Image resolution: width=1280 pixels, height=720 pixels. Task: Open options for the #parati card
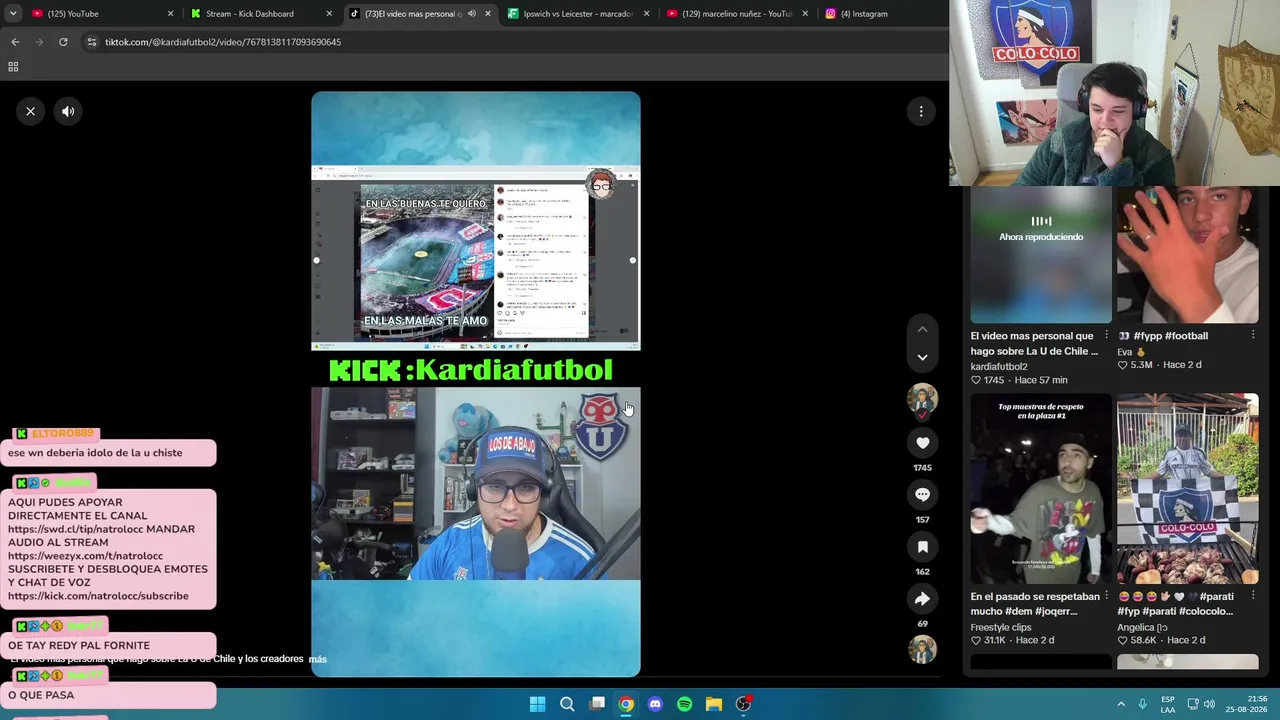(1253, 596)
